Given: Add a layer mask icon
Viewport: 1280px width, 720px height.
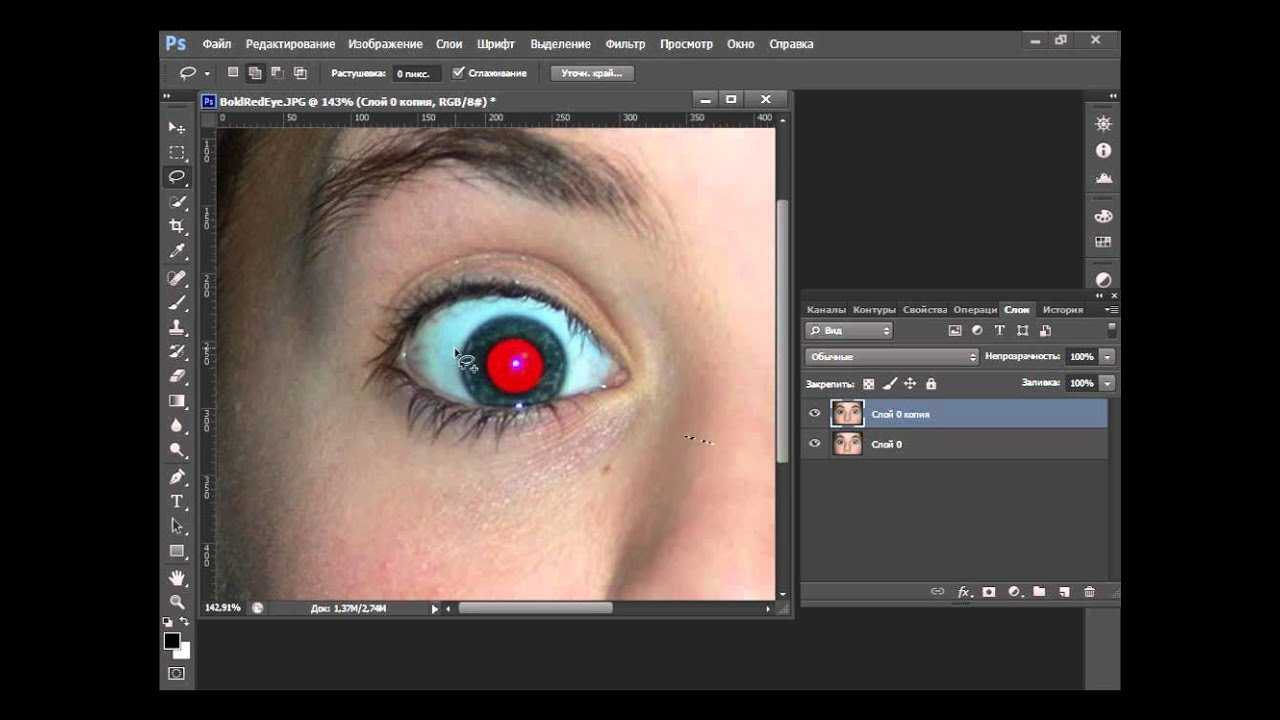Looking at the screenshot, I should coord(989,592).
